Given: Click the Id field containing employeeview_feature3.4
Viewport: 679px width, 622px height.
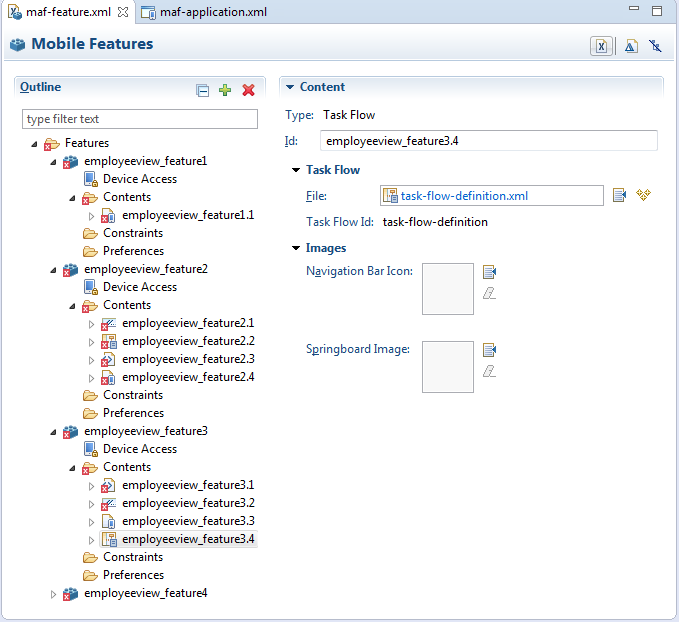Looking at the screenshot, I should [x=488, y=141].
